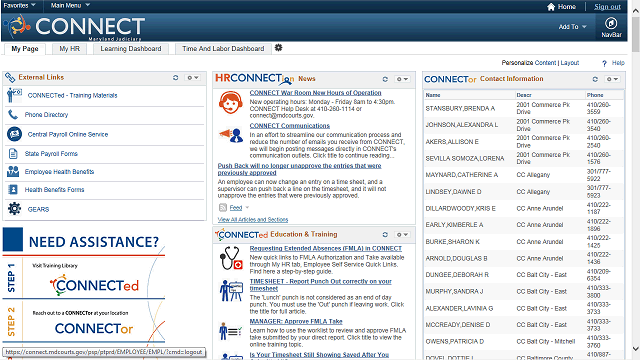Open MANAGER: Approve FMLA Take link

click(296, 321)
